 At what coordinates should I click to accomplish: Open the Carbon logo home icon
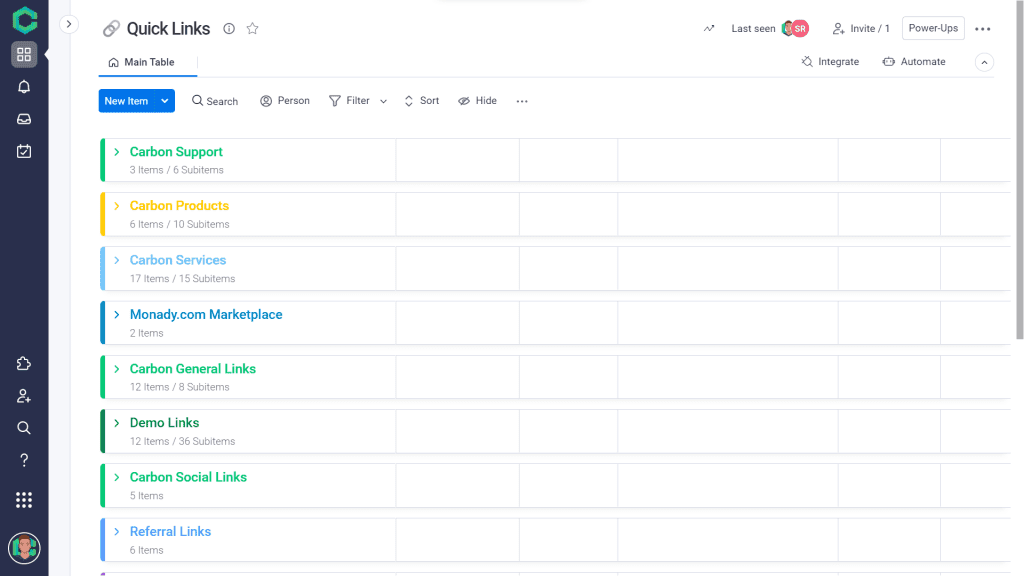24,20
